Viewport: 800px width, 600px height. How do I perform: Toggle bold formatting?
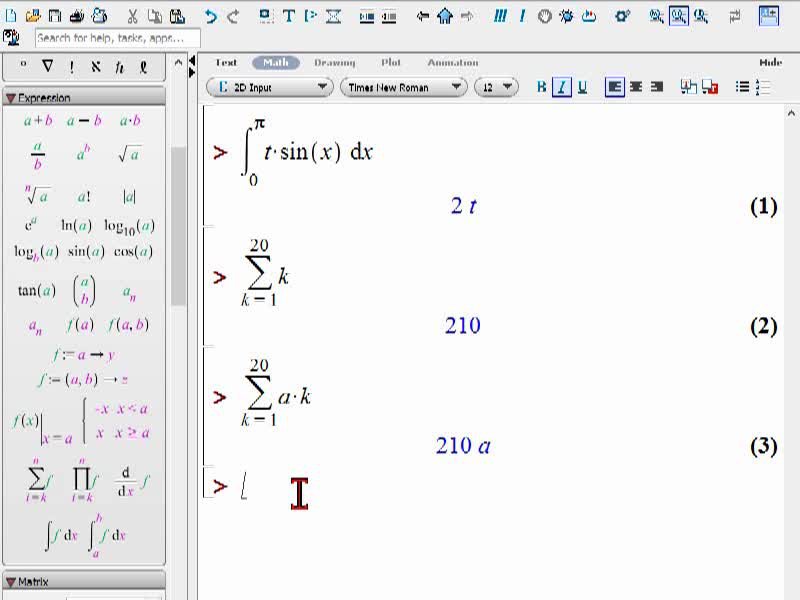click(x=541, y=87)
